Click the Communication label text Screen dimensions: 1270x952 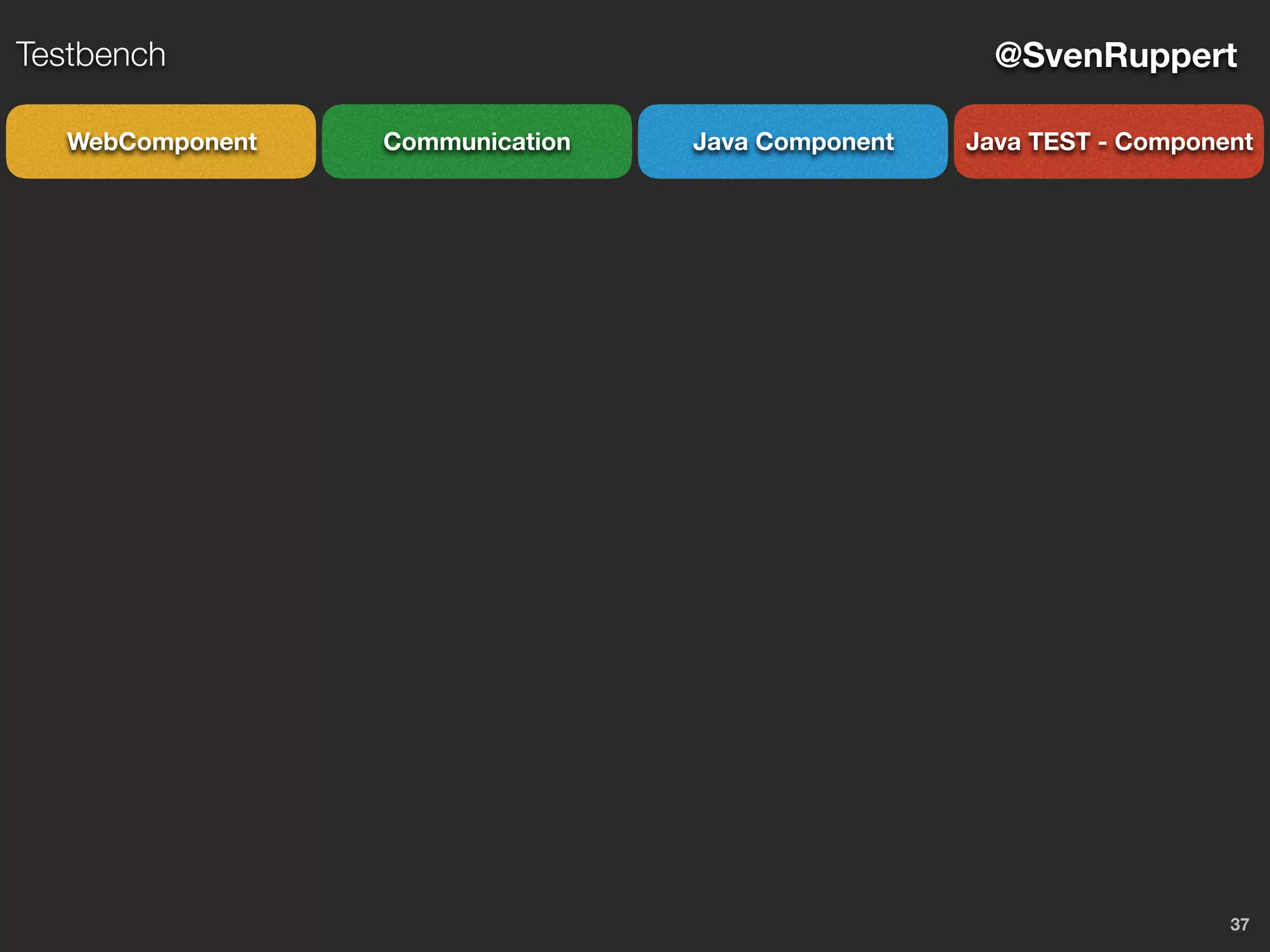(x=476, y=142)
